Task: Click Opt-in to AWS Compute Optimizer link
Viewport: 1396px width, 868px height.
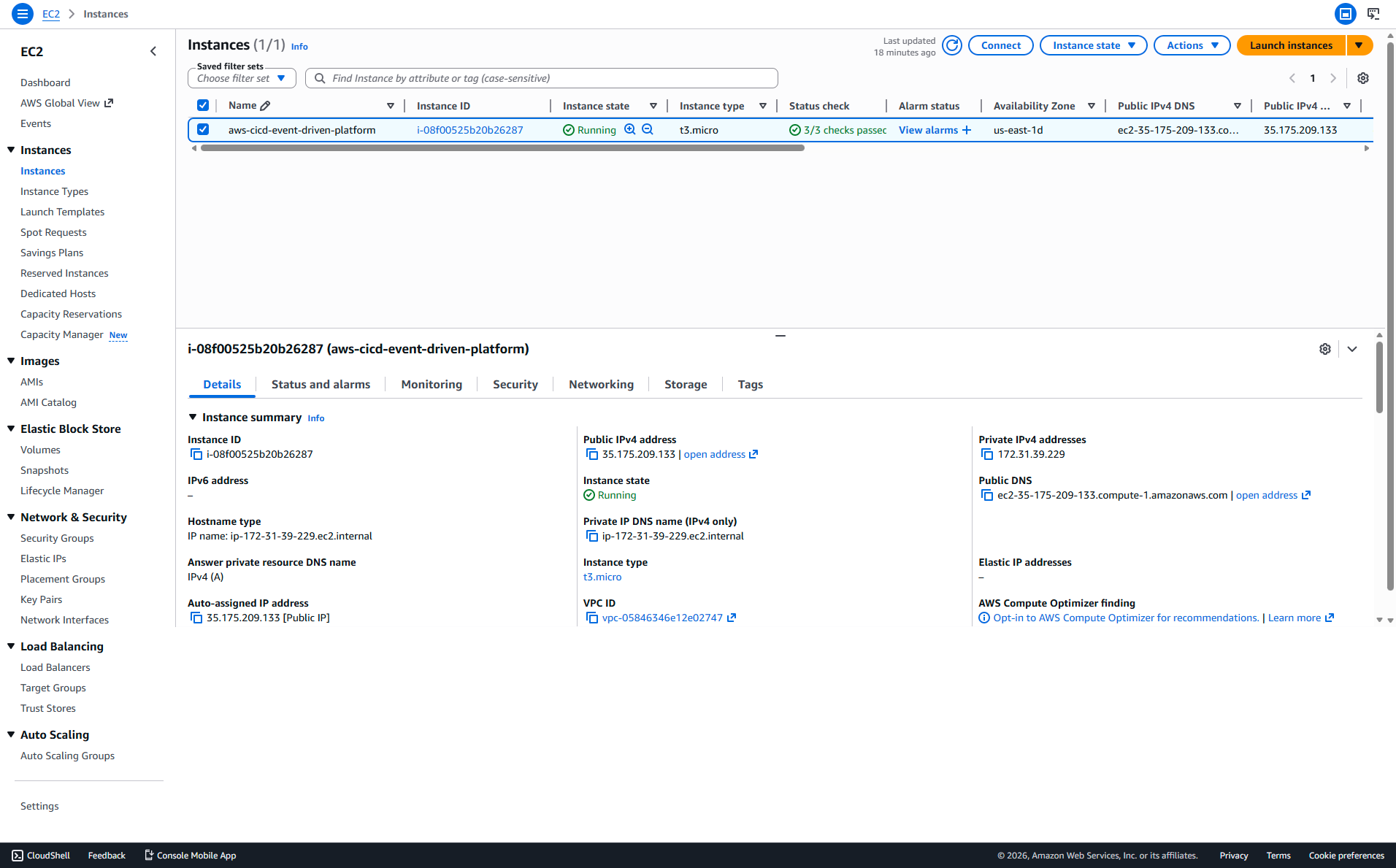Action: (1126, 618)
